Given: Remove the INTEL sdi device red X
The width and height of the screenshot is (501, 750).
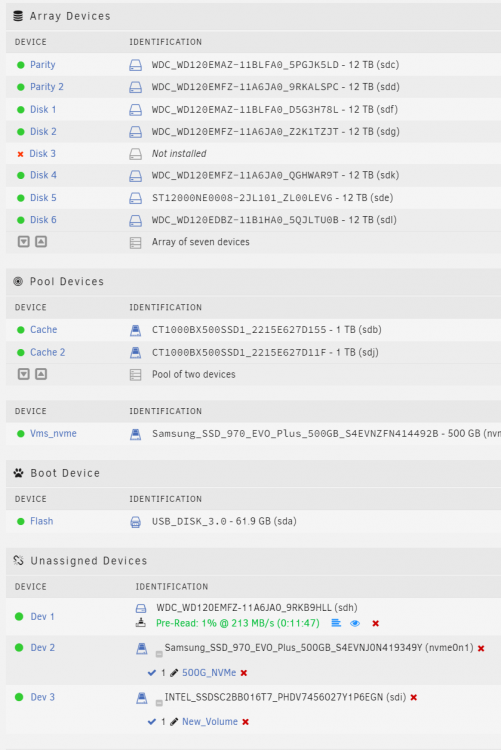Looking at the screenshot, I should click(x=414, y=697).
